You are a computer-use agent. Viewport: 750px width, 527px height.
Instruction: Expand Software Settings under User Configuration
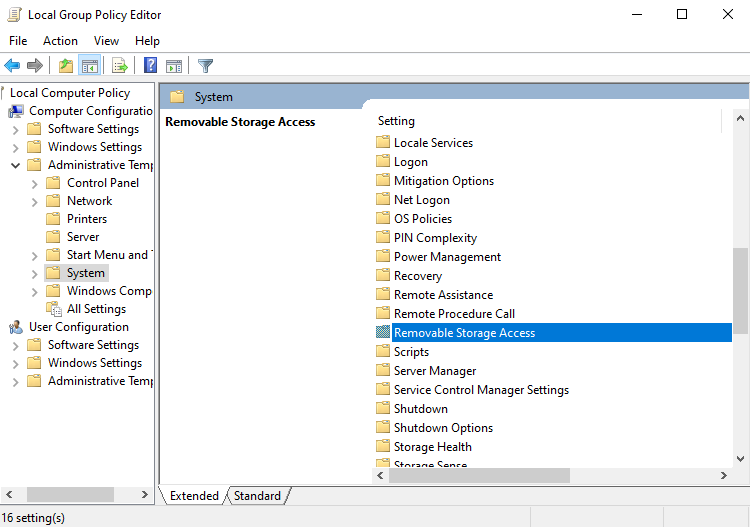pyautogui.click(x=15, y=346)
